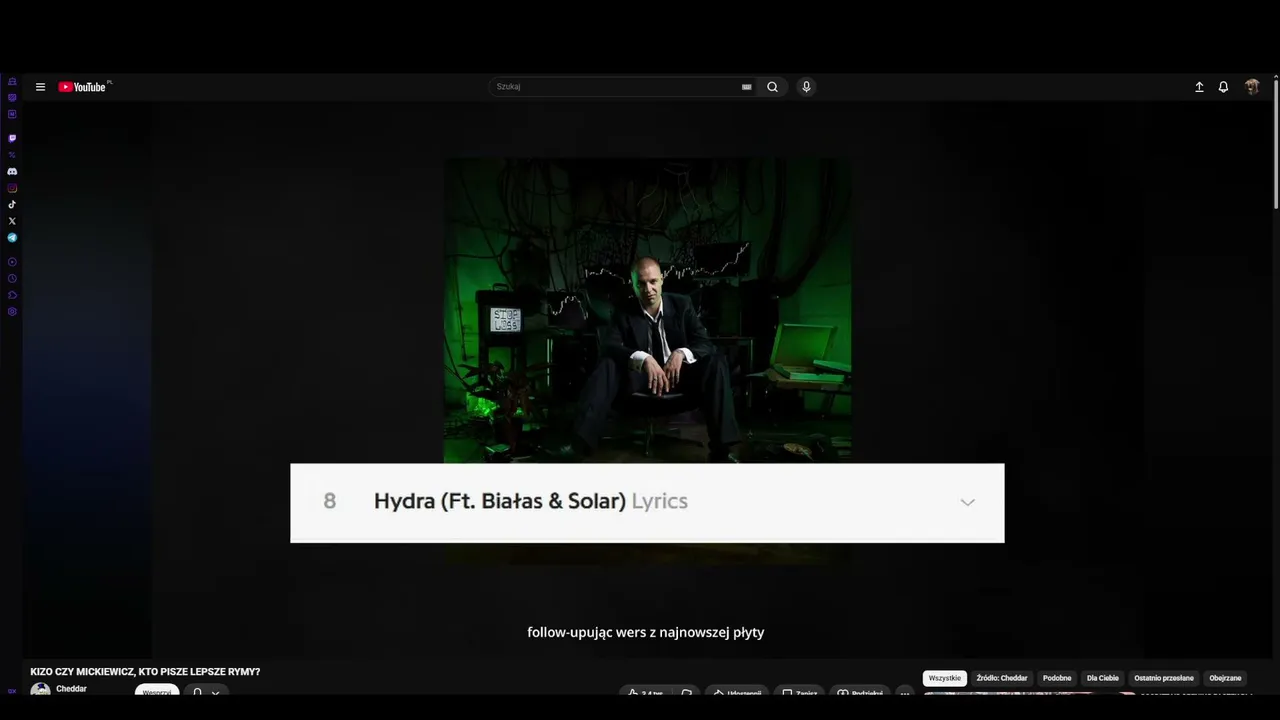1280x720 pixels.
Task: Go to the YouTube home logo
Action: click(84, 87)
